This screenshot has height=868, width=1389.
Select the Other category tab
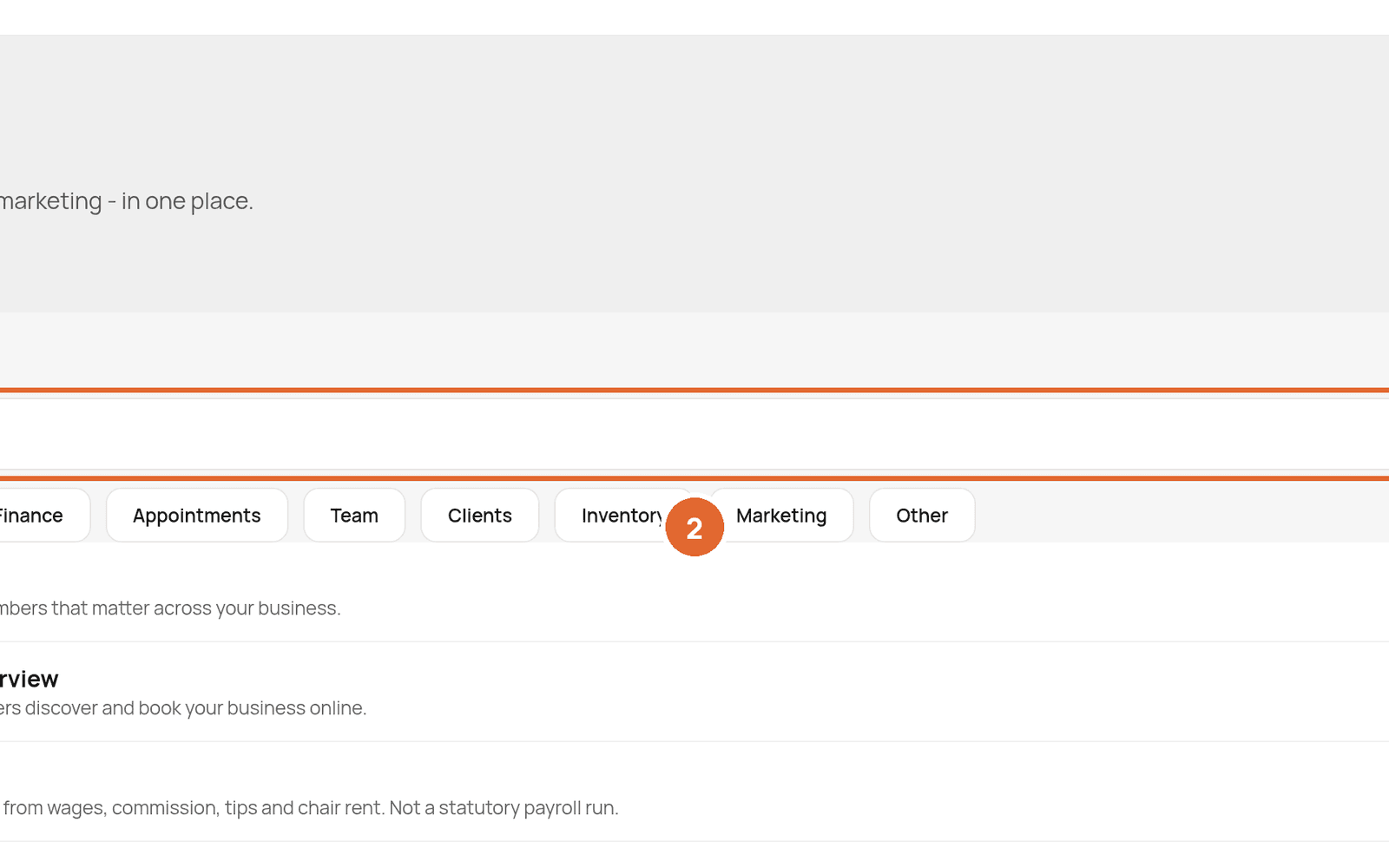tap(922, 516)
